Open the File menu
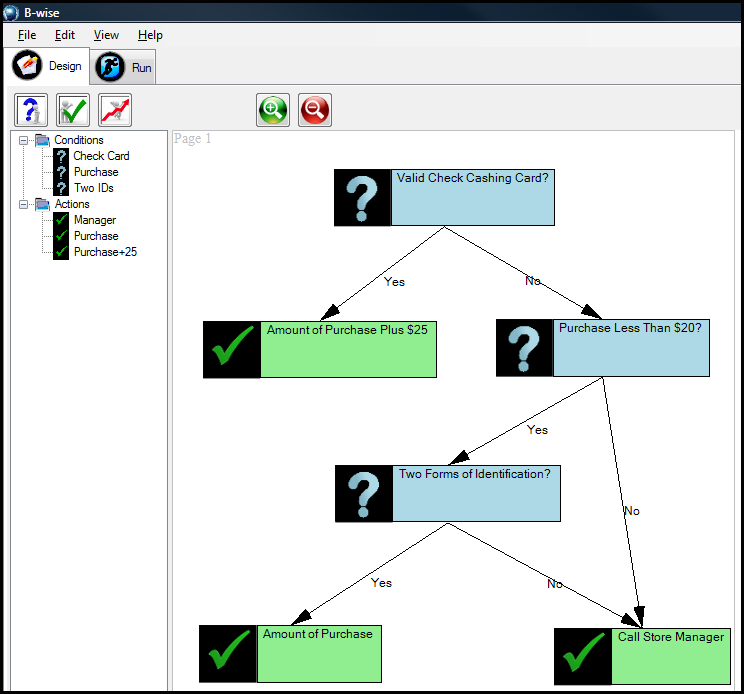This screenshot has height=694, width=744. click(27, 35)
